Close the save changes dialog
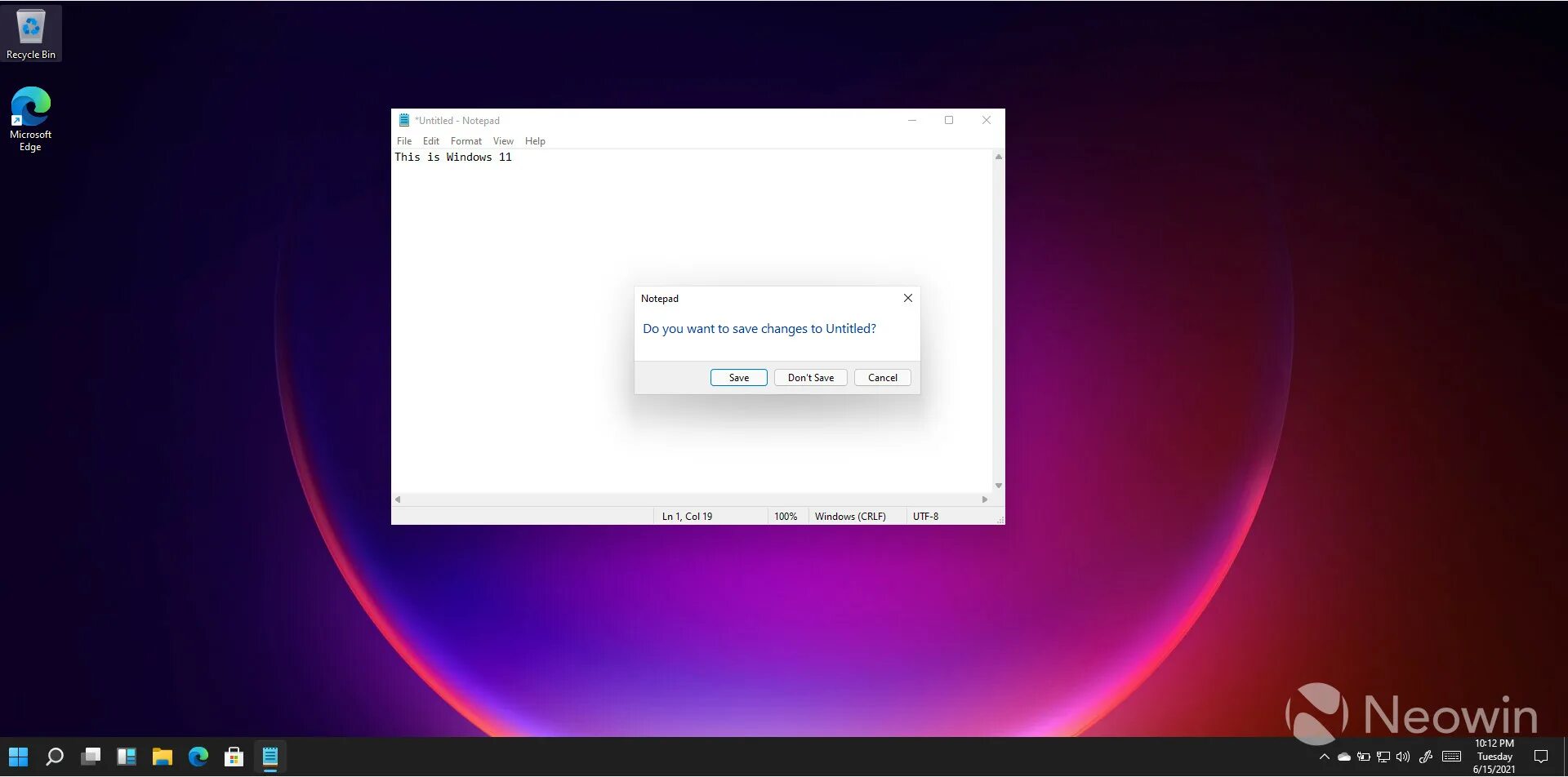 pos(908,299)
